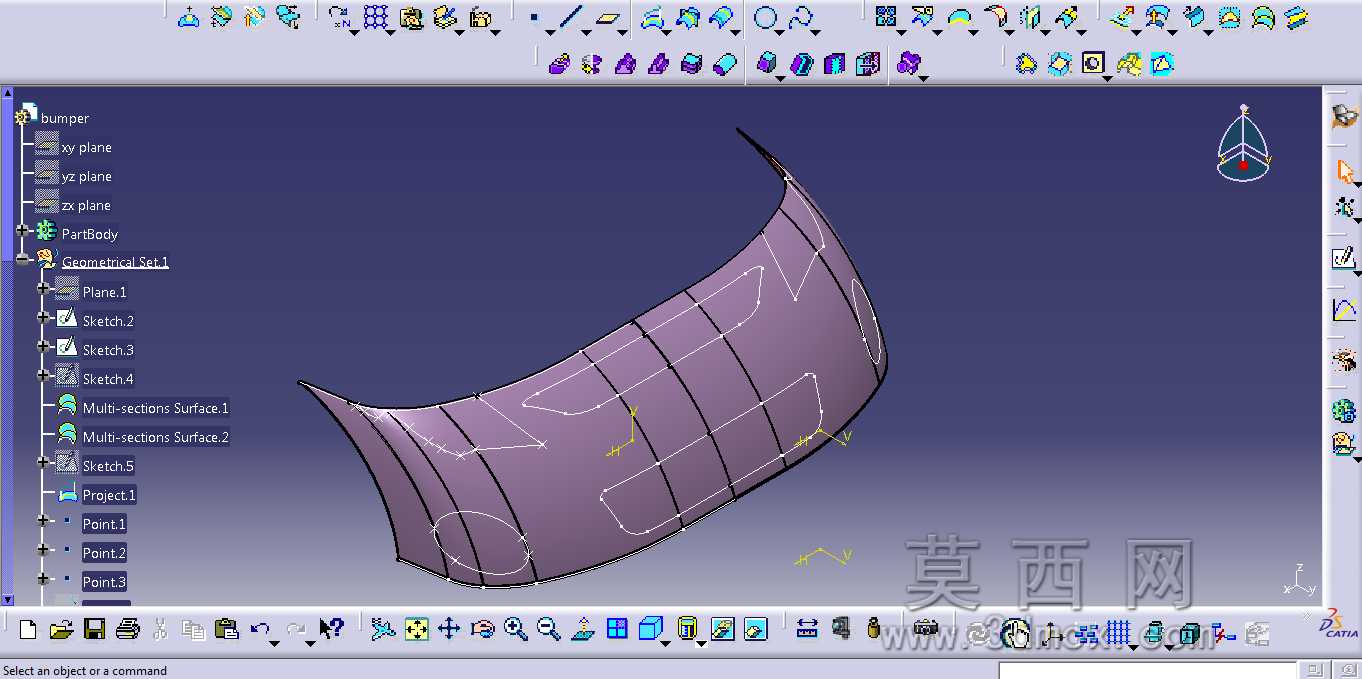
Task: Click the Object Repetition (xN) icon
Action: (341, 17)
